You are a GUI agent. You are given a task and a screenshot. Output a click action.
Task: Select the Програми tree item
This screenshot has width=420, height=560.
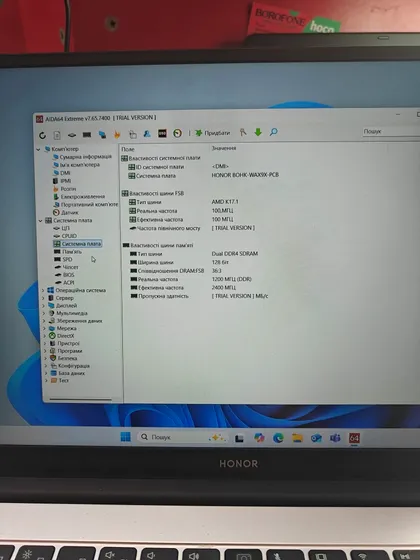(66, 351)
